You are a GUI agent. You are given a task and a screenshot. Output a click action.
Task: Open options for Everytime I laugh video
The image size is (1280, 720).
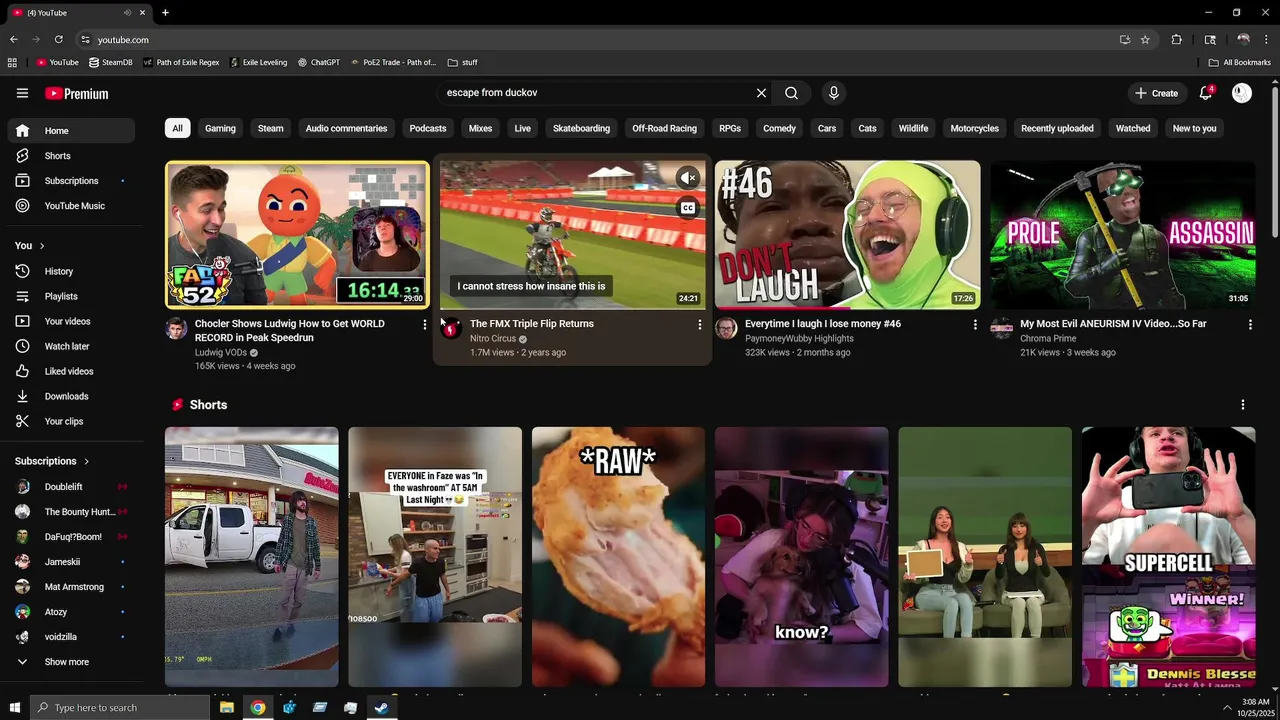[x=975, y=324]
